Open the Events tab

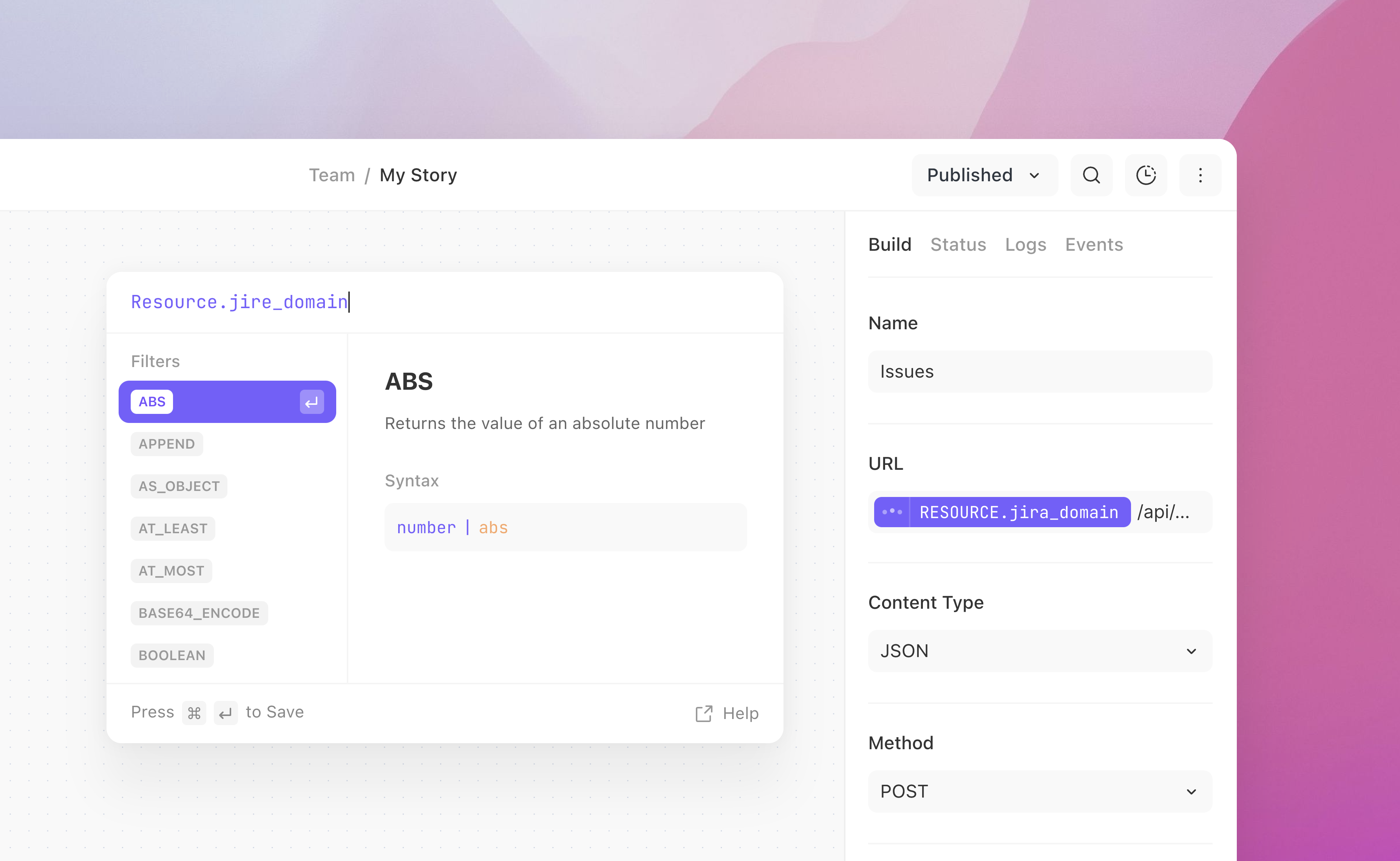coord(1094,244)
